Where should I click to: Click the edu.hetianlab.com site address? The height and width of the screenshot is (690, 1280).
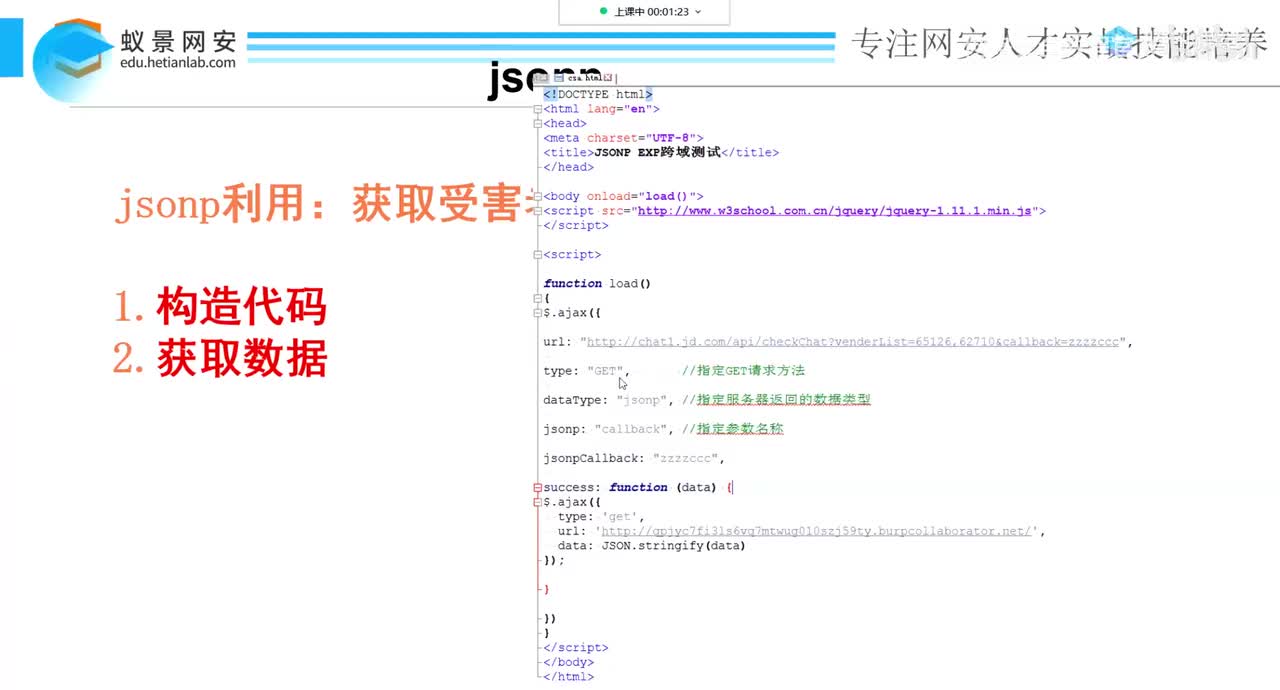click(x=178, y=62)
